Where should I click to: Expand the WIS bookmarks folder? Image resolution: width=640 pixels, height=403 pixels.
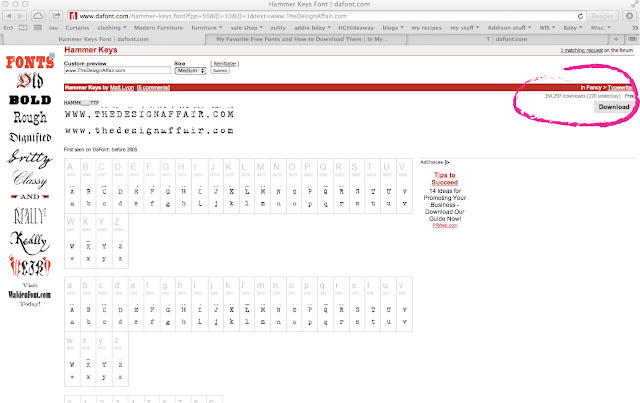547,28
